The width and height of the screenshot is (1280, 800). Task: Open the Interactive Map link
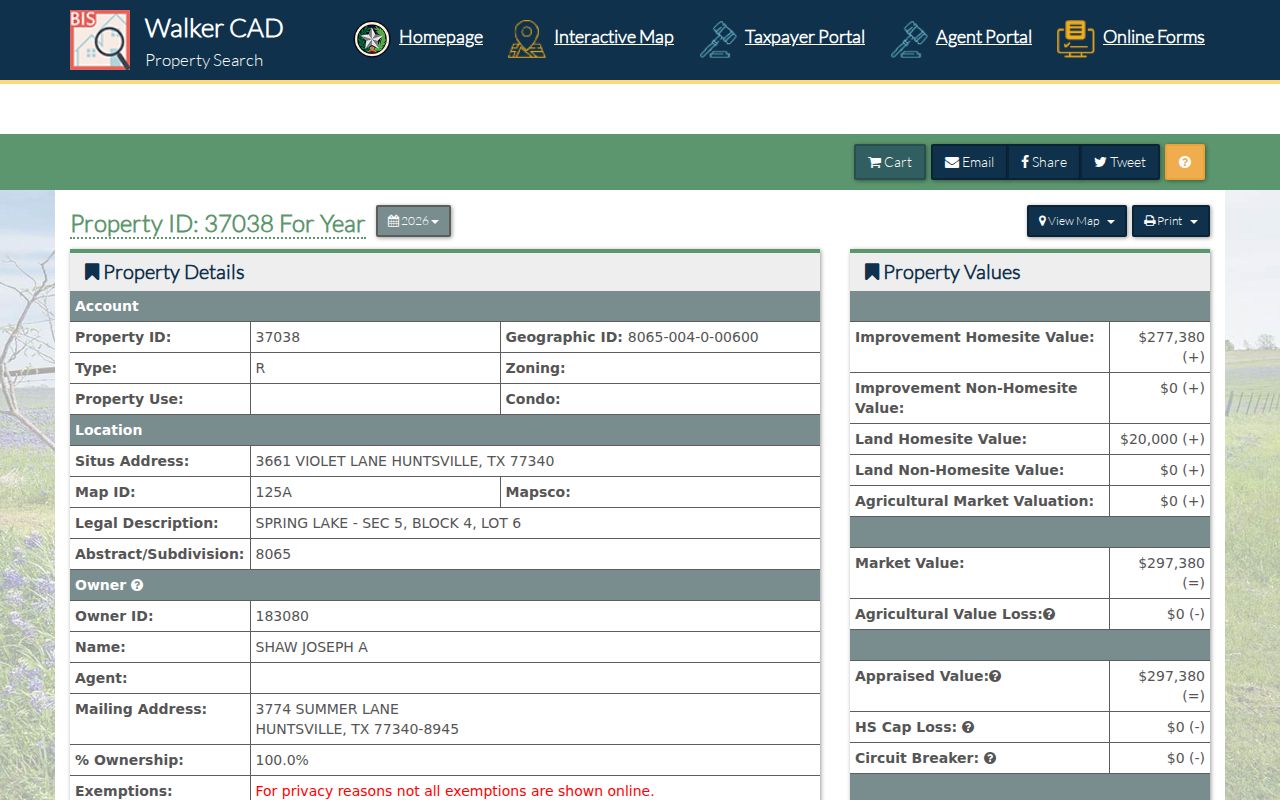tap(614, 37)
